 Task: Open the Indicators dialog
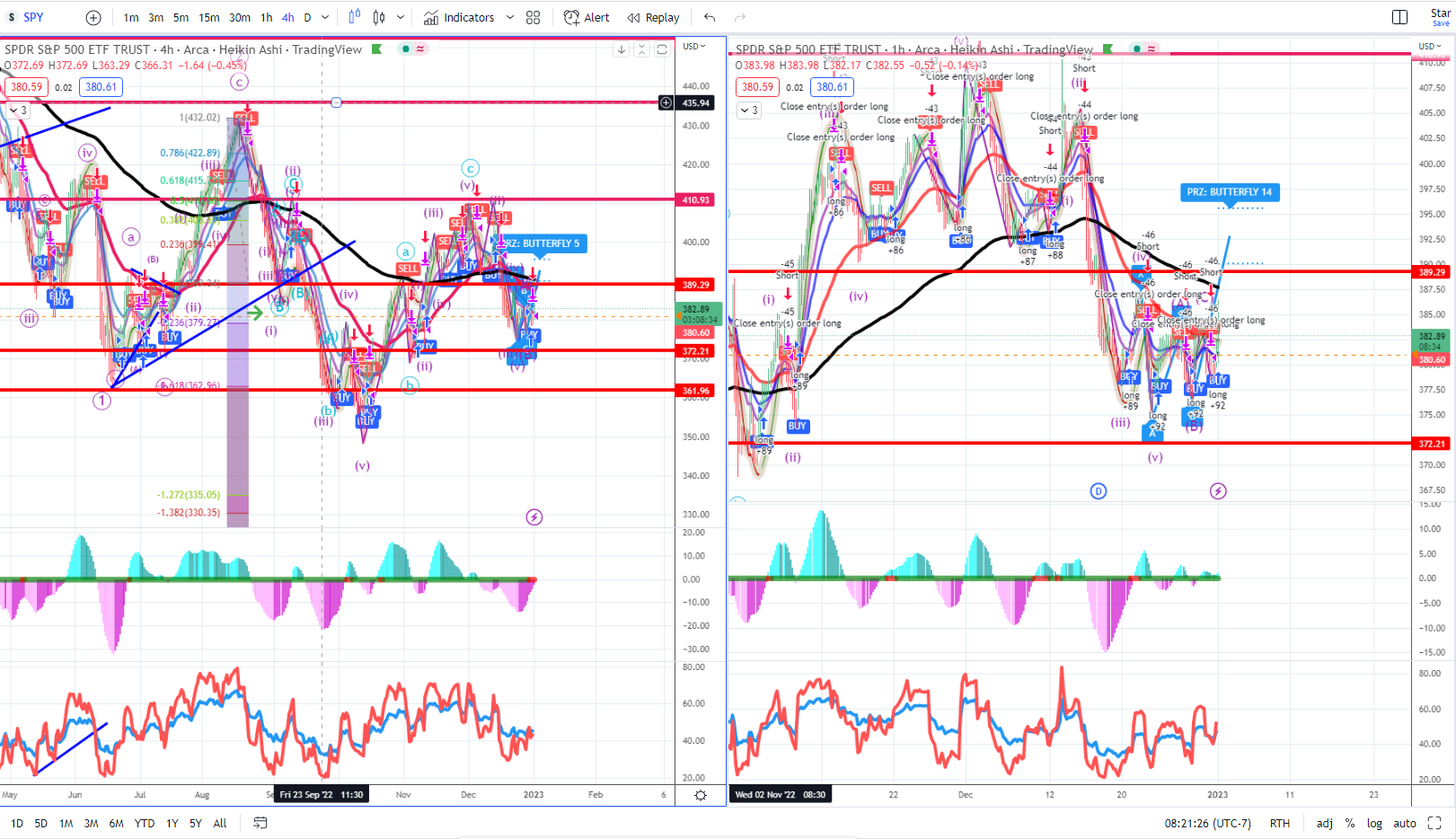pos(459,17)
